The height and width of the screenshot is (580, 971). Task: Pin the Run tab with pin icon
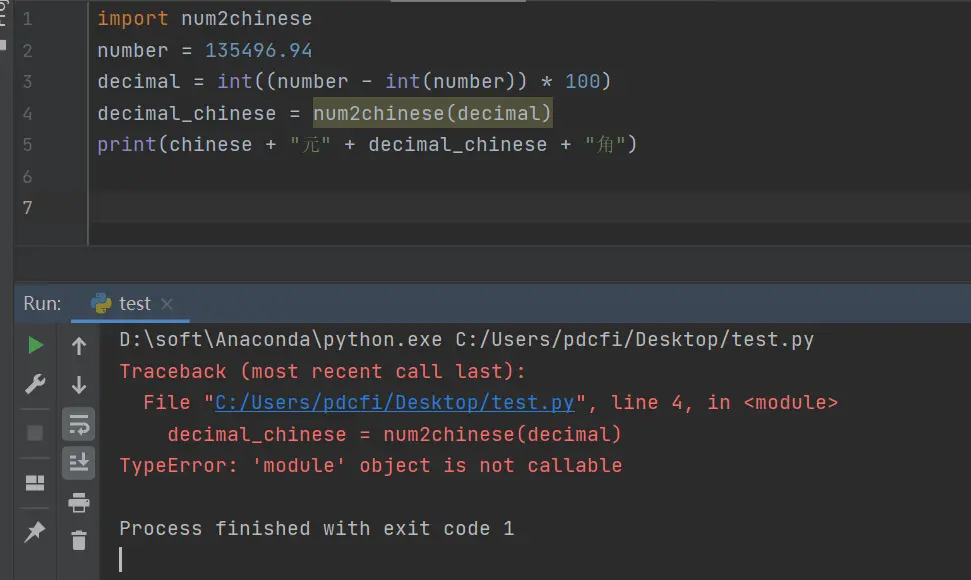35,531
